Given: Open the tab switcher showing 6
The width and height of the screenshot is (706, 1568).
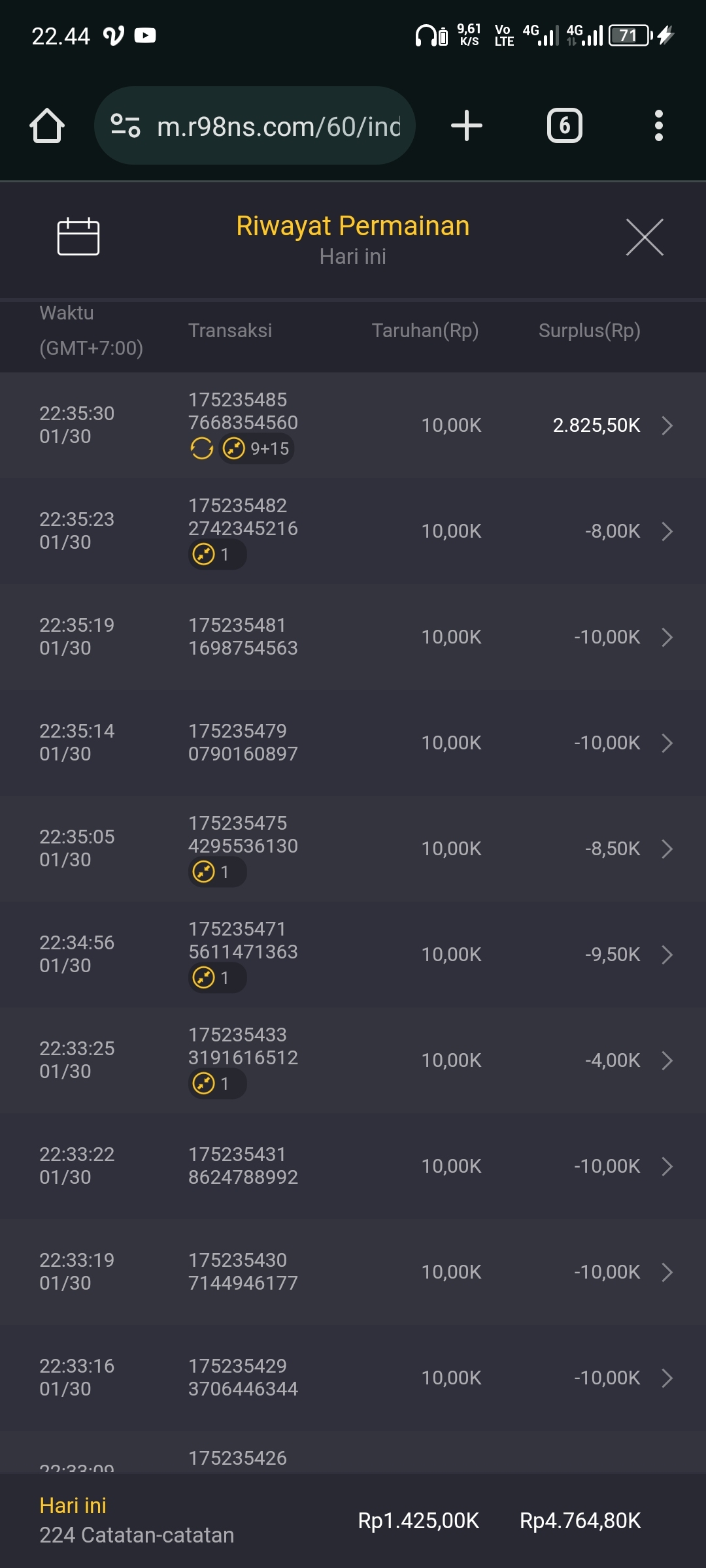Looking at the screenshot, I should pyautogui.click(x=564, y=125).
